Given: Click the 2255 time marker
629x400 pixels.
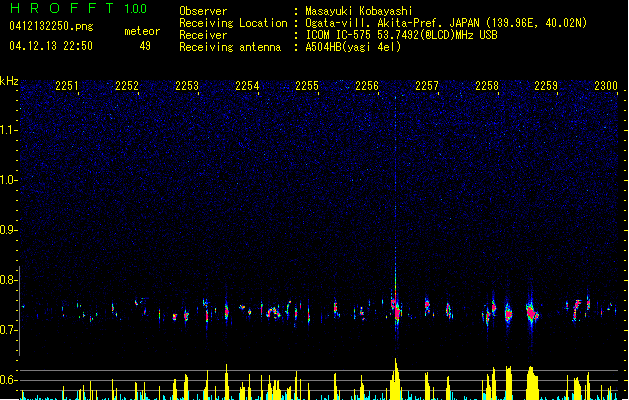Looking at the screenshot, I should coord(307,85).
